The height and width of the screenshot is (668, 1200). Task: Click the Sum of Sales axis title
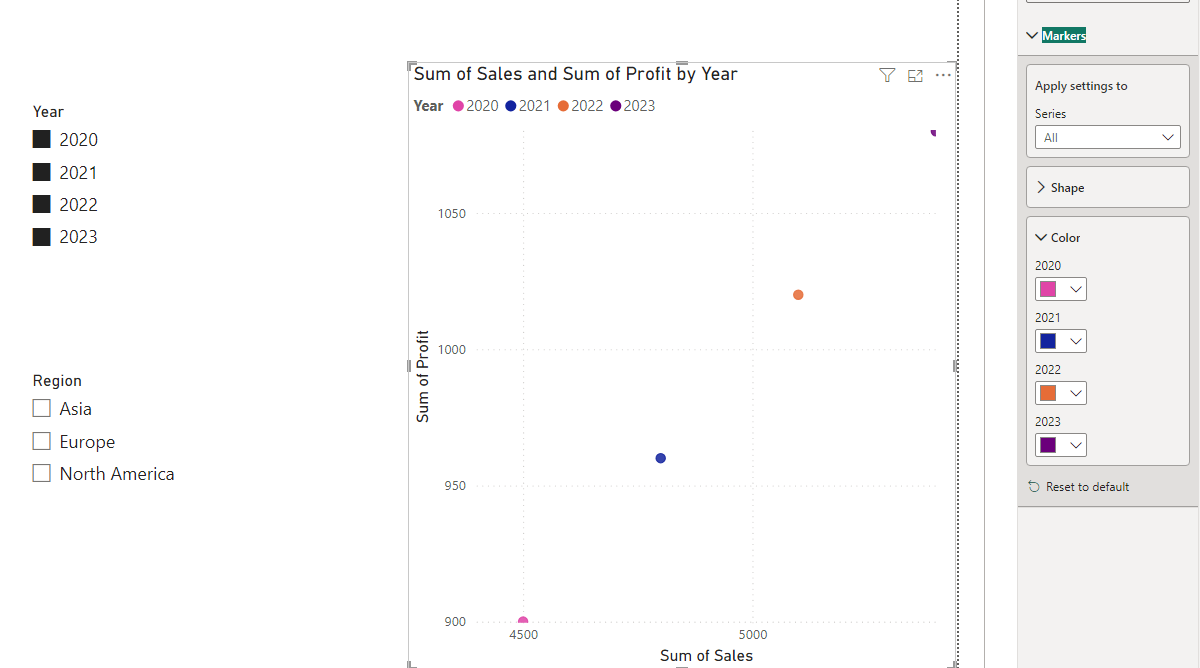(x=706, y=656)
